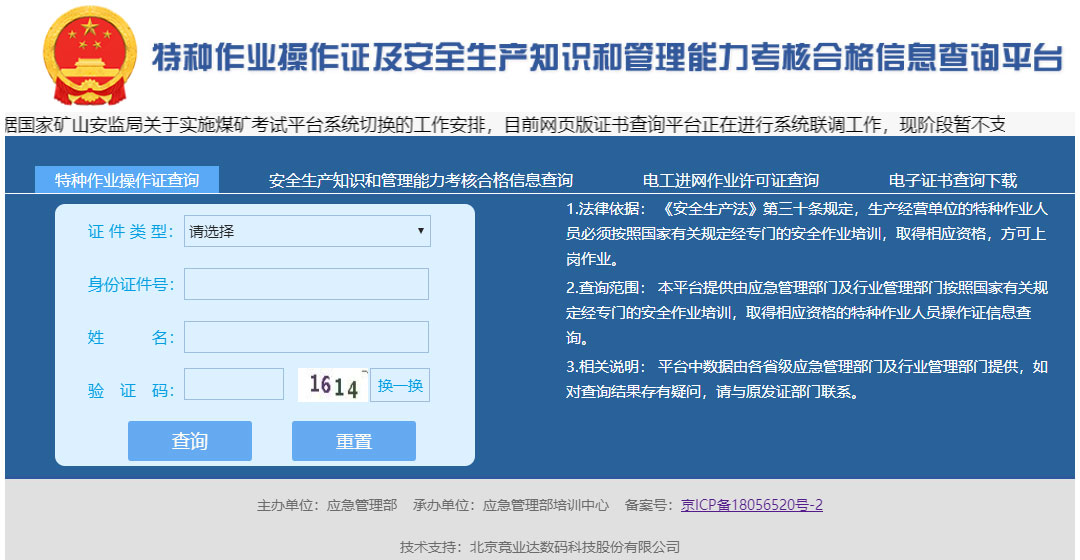1080x560 pixels.
Task: Click the 法律依据 paragraph text
Action: point(806,235)
